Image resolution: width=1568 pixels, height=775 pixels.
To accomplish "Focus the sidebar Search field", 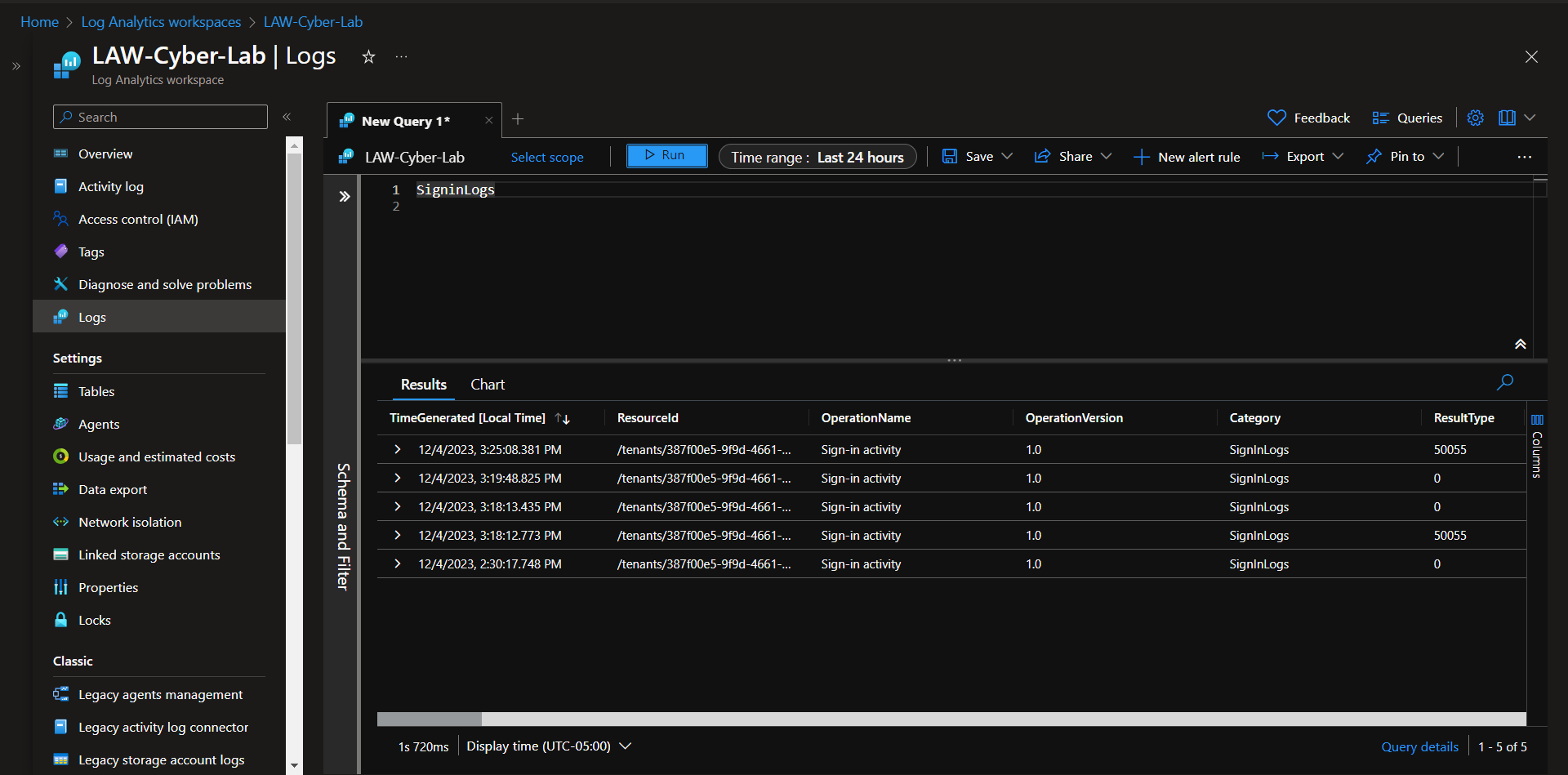I will [x=160, y=117].
